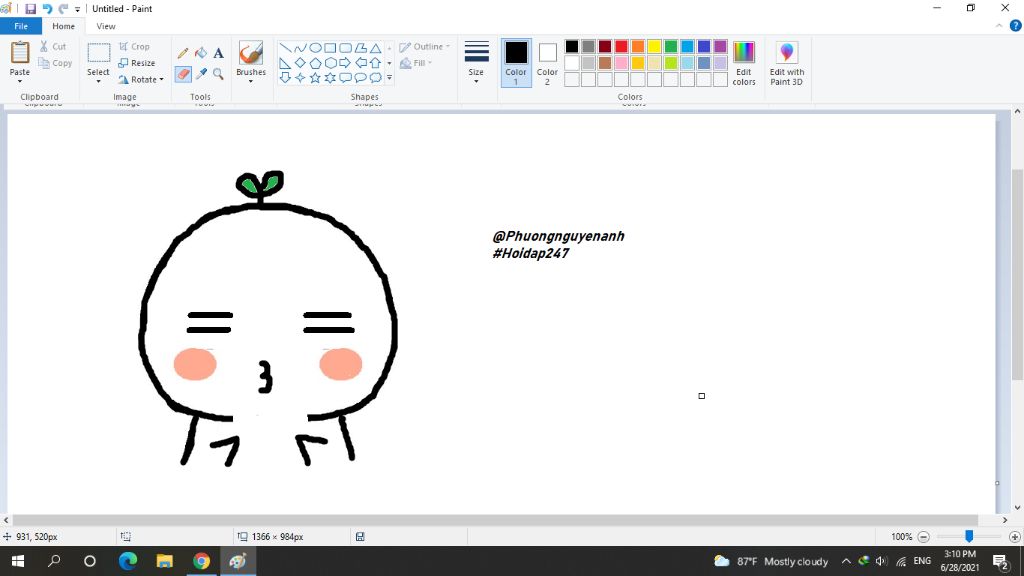Select the Color picker eyedropper tool
Image resolution: width=1024 pixels, height=576 pixels.
coord(201,74)
